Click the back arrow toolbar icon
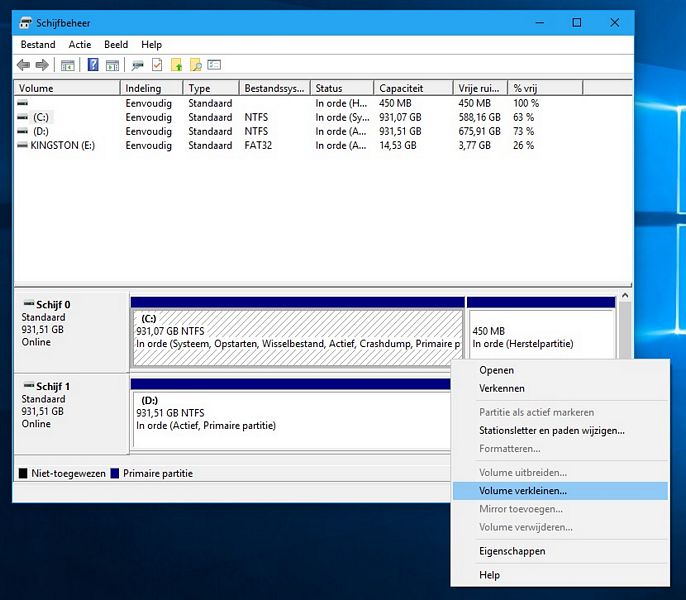Screen dimensions: 686x600 click(x=23, y=65)
